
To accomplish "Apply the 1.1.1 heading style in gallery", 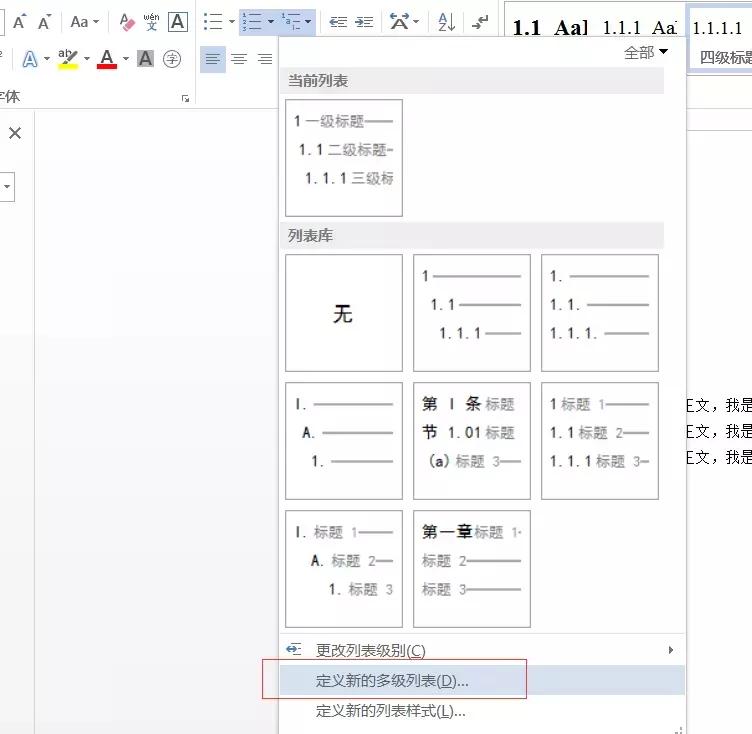I will (x=639, y=28).
